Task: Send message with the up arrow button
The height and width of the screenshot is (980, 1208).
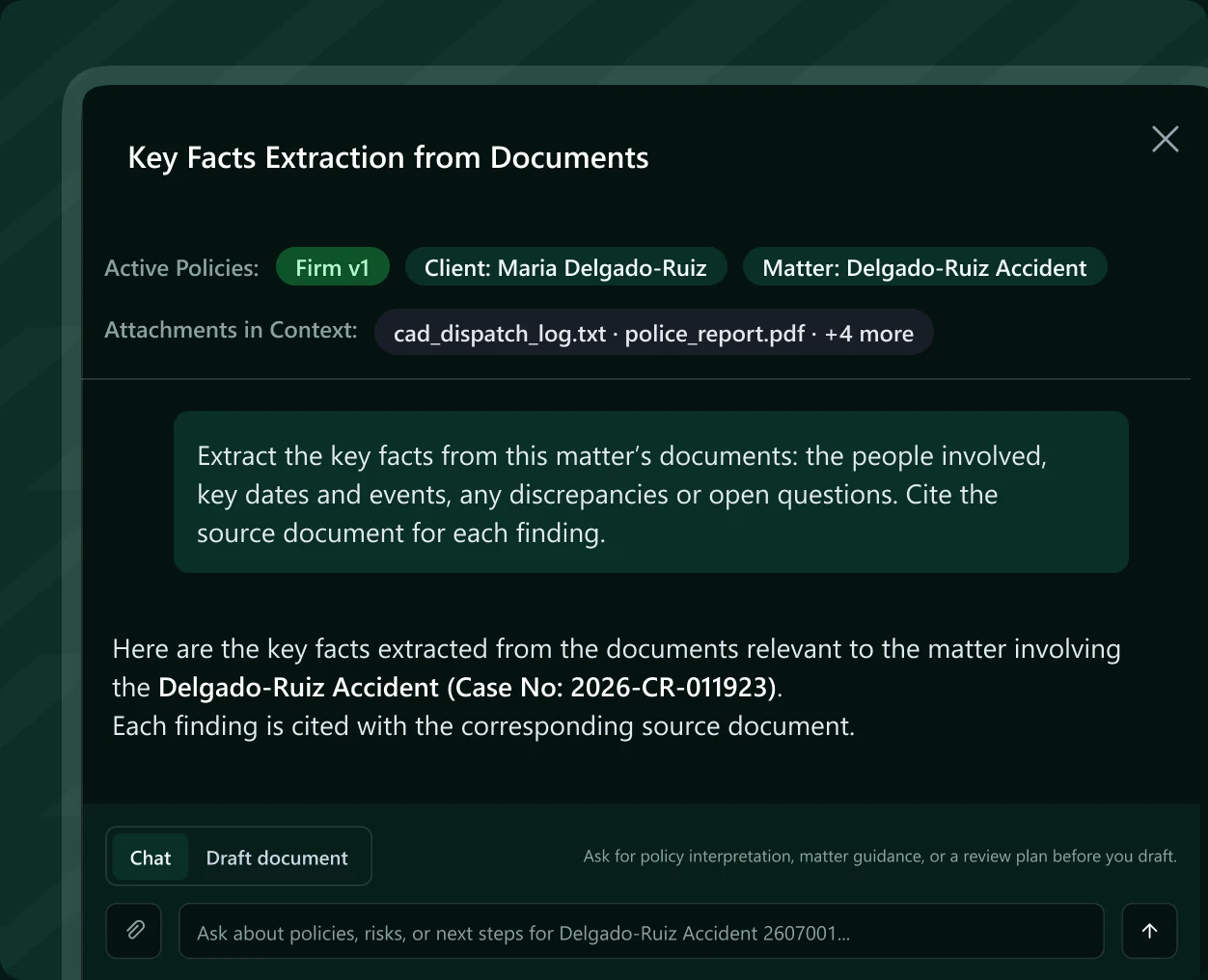Action: (x=1149, y=931)
